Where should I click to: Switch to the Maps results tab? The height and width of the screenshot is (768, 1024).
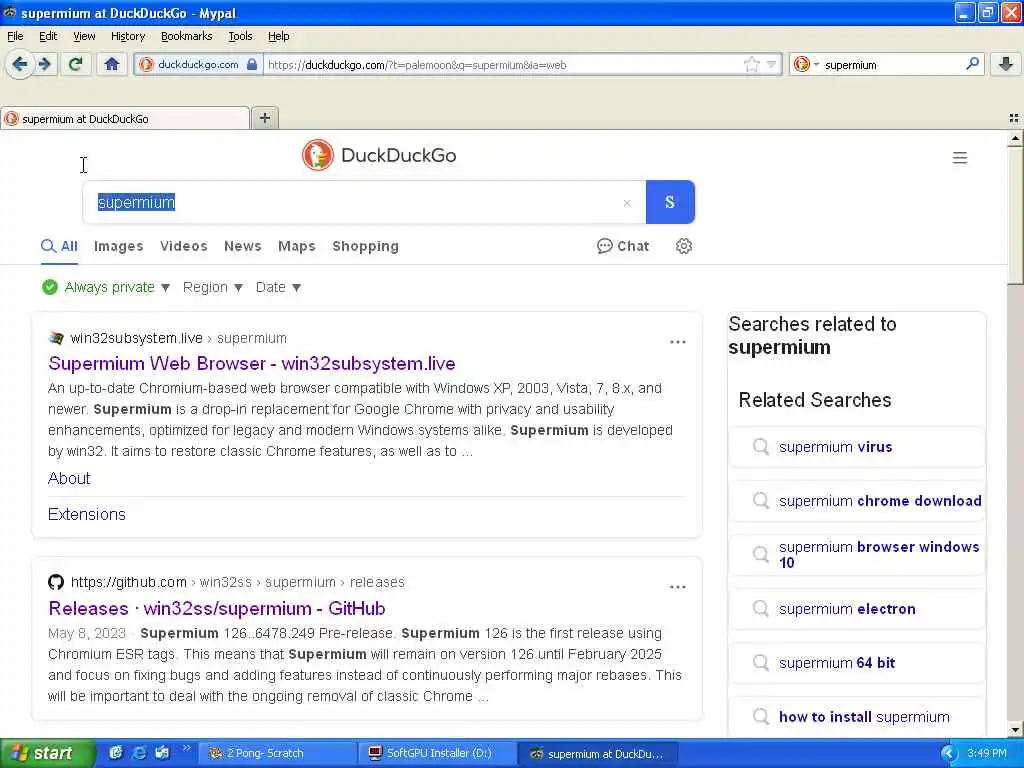(296, 246)
